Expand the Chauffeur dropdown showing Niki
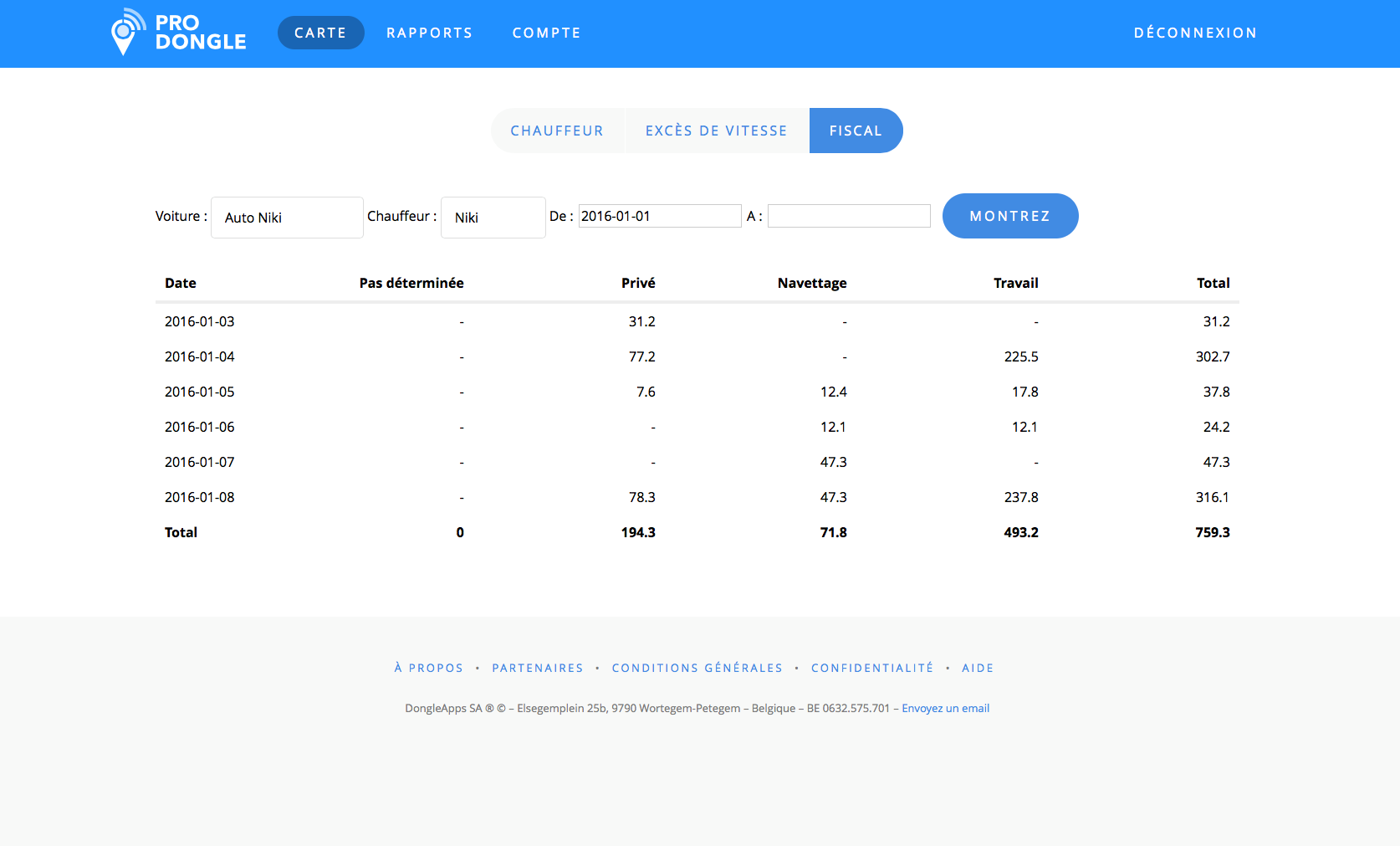 (x=493, y=218)
